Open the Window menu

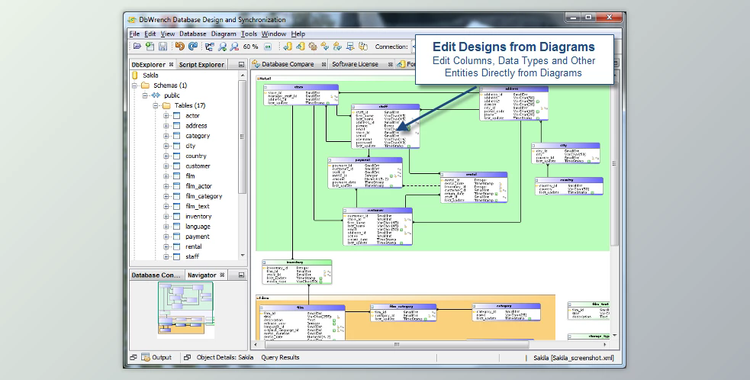pos(274,34)
